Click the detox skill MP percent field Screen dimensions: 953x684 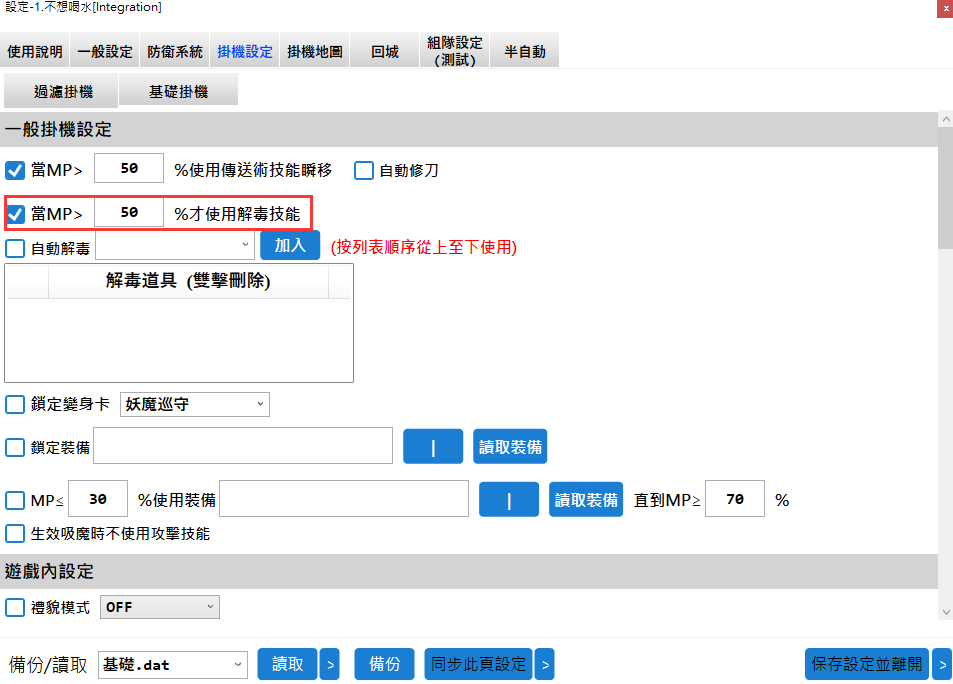tap(129, 212)
